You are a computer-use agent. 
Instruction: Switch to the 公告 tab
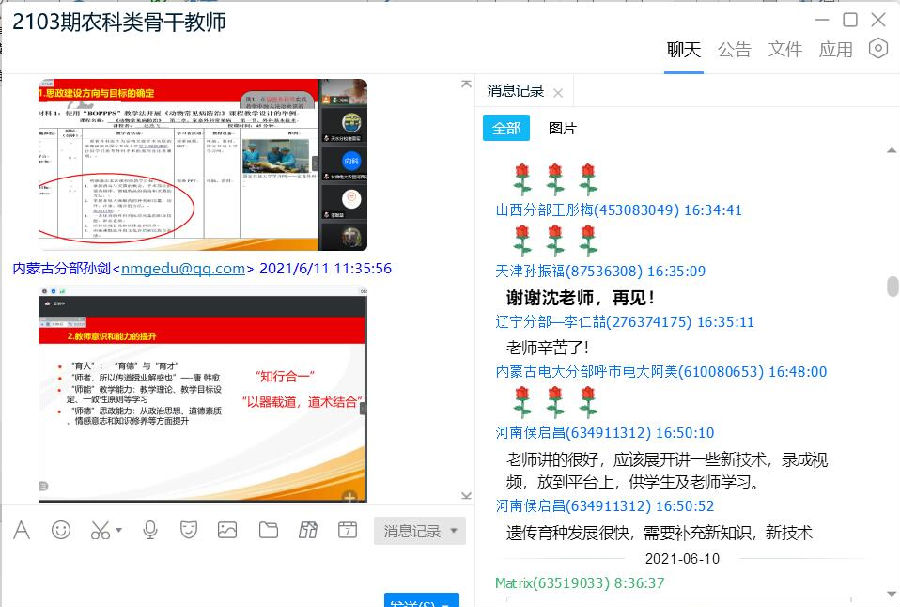(x=734, y=49)
